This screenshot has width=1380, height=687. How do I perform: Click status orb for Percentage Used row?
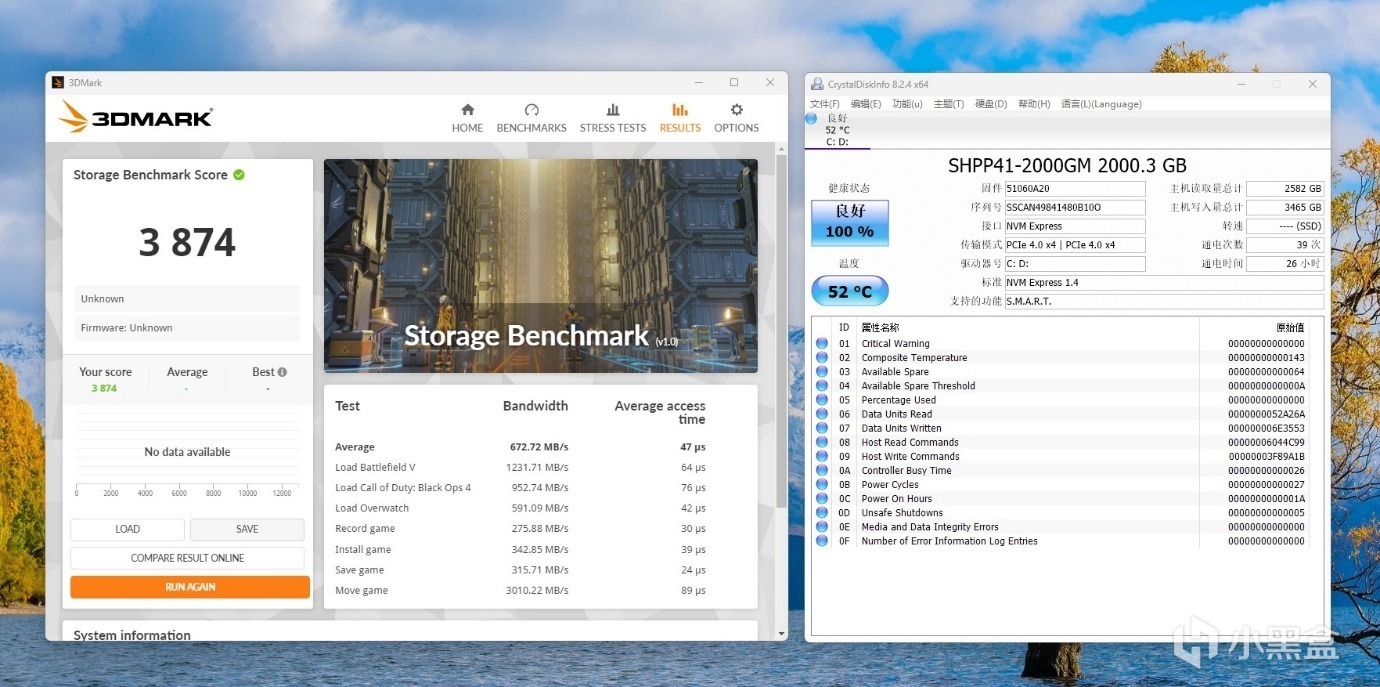(822, 400)
